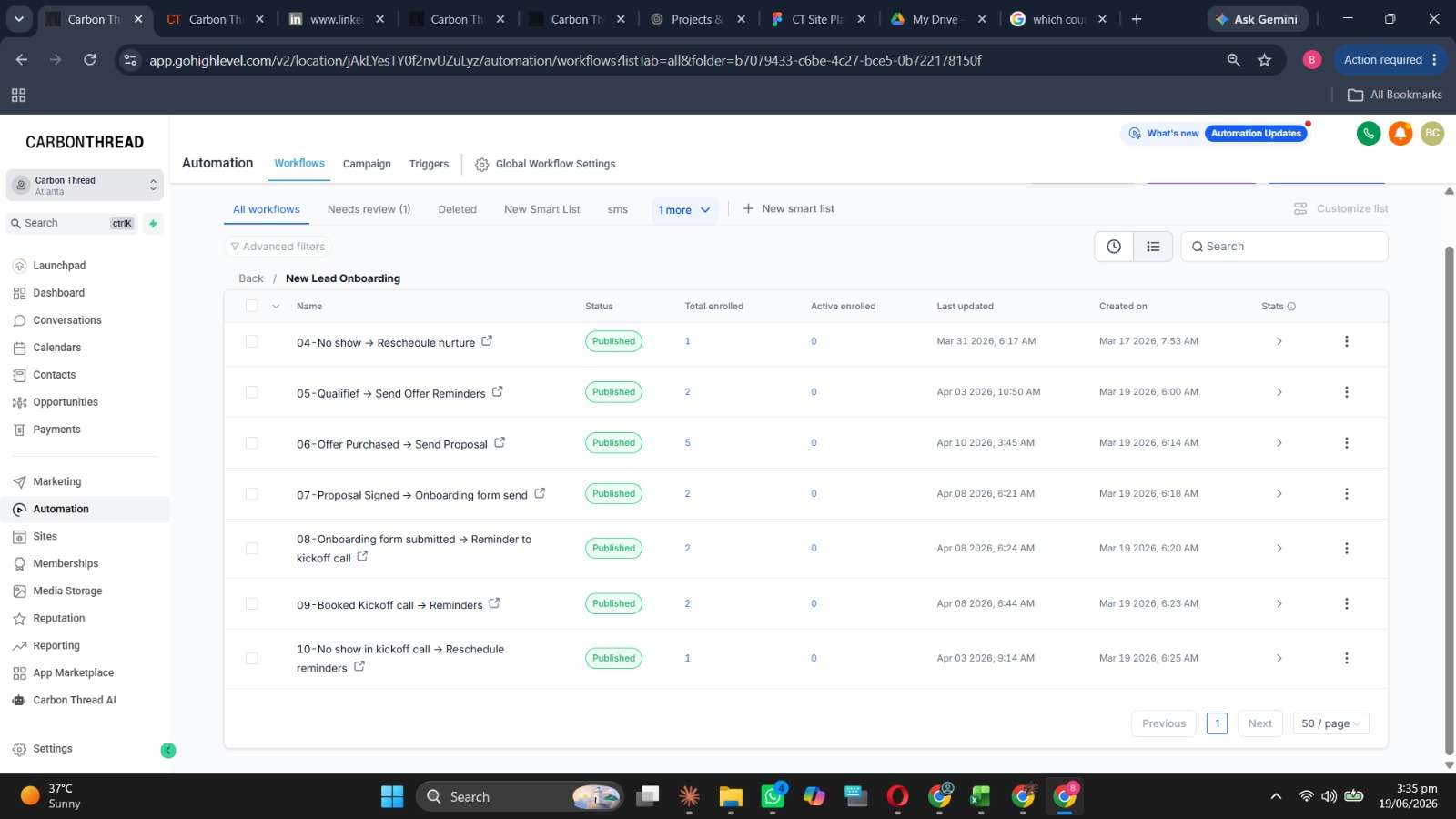Open Launchpad in sidebar
The height and width of the screenshot is (819, 1456).
coord(59,266)
